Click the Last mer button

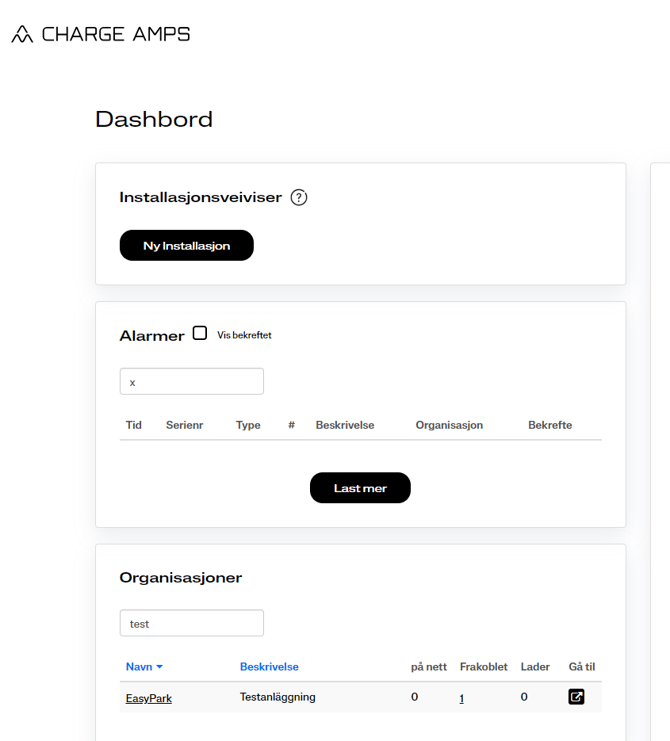point(360,488)
